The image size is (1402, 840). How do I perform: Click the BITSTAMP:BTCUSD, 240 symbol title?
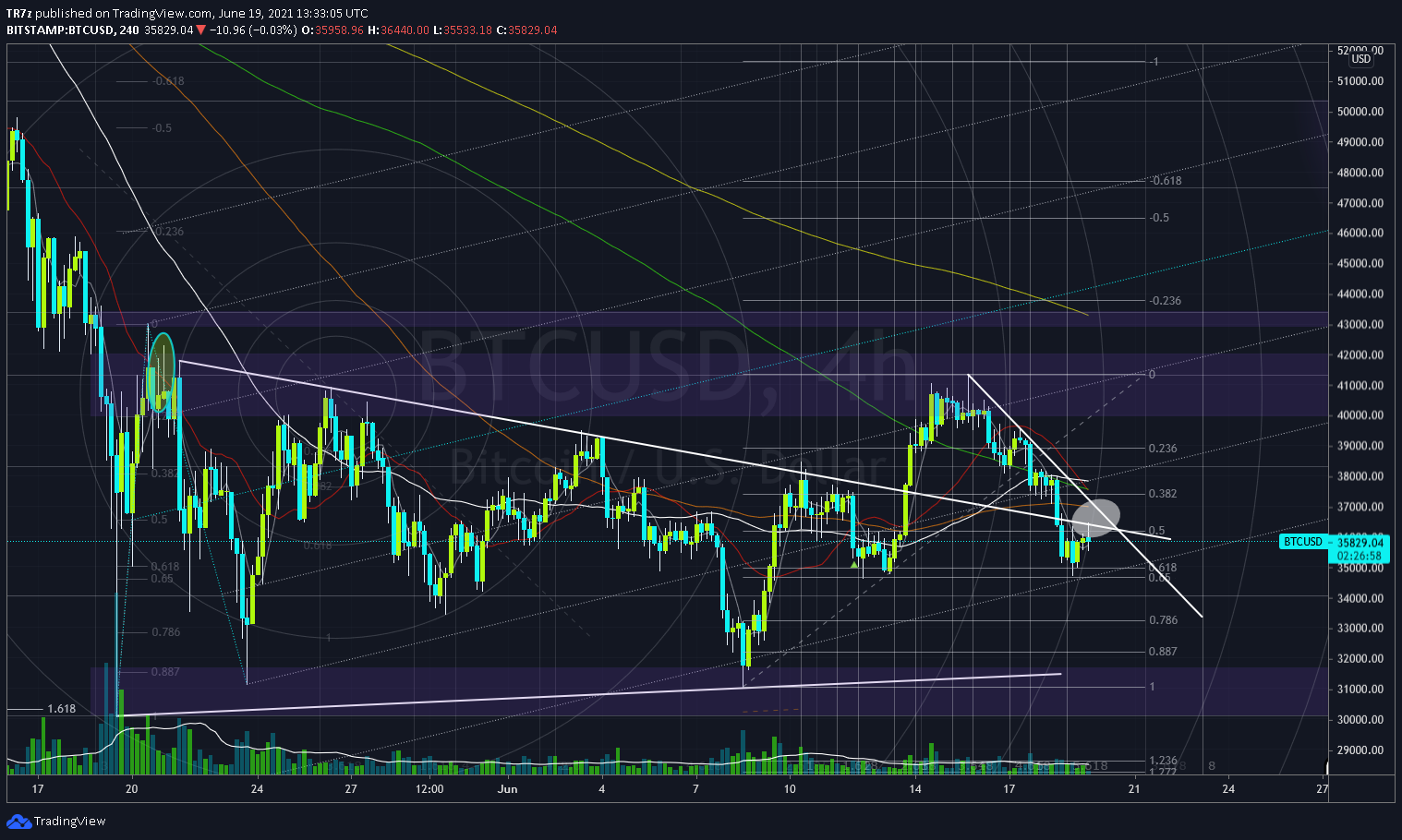(x=73, y=30)
